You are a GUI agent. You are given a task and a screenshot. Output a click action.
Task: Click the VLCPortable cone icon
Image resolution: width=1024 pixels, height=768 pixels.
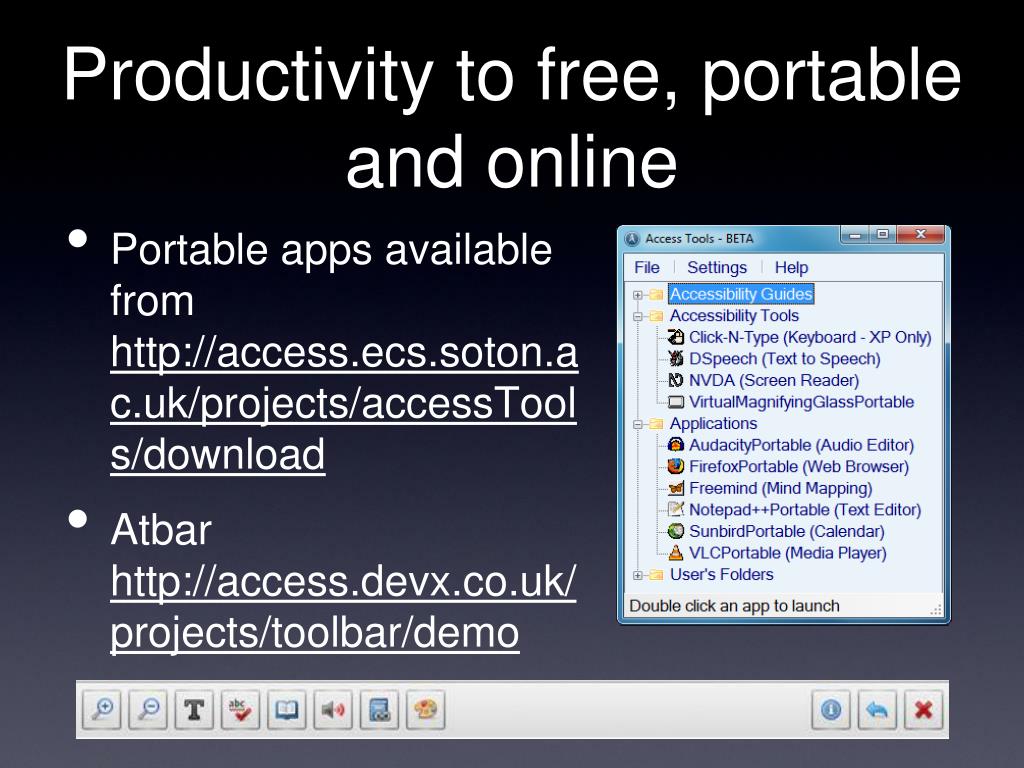676,552
